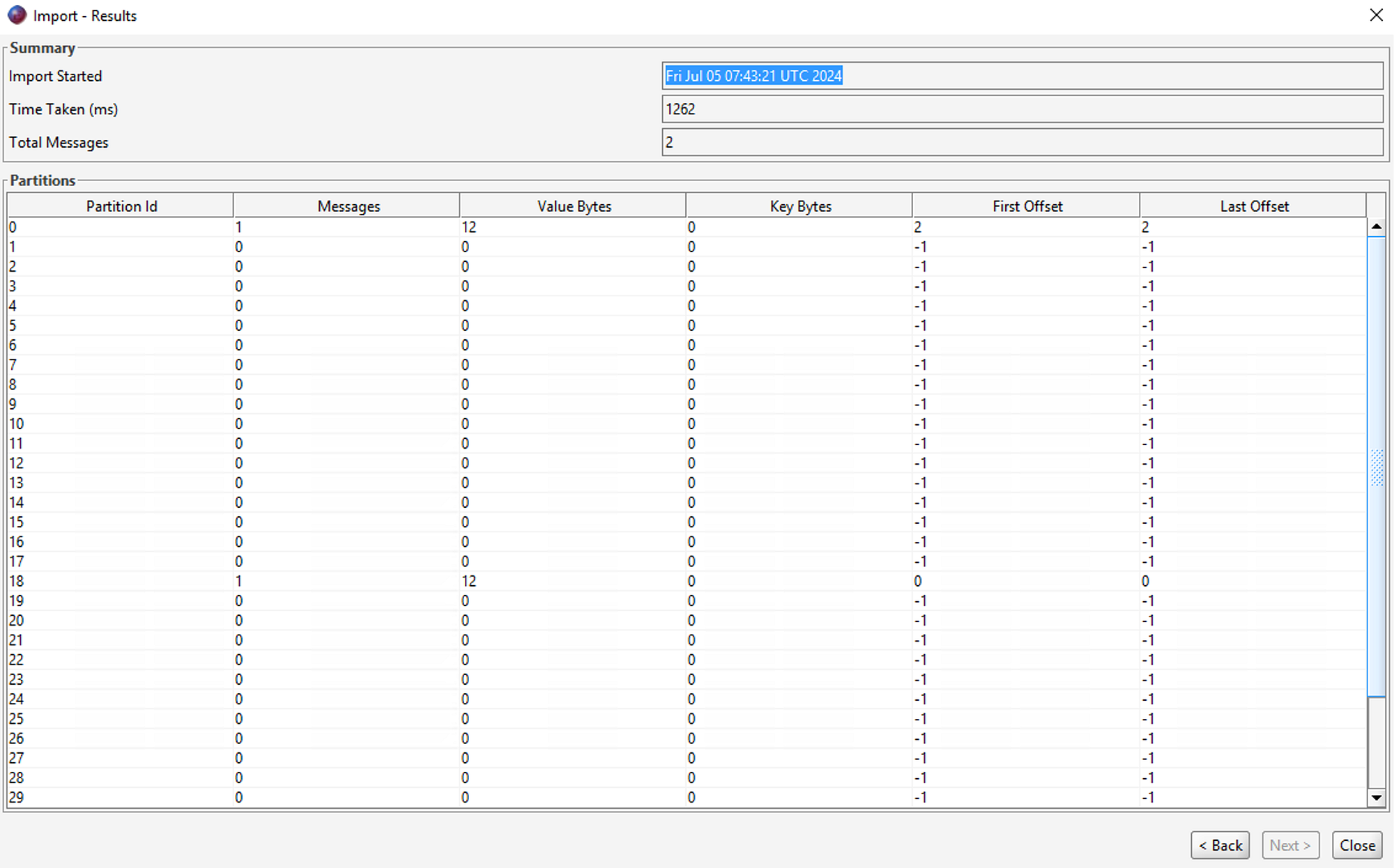This screenshot has height=868, width=1394.
Task: Click the application icon in the title bar
Action: [17, 15]
